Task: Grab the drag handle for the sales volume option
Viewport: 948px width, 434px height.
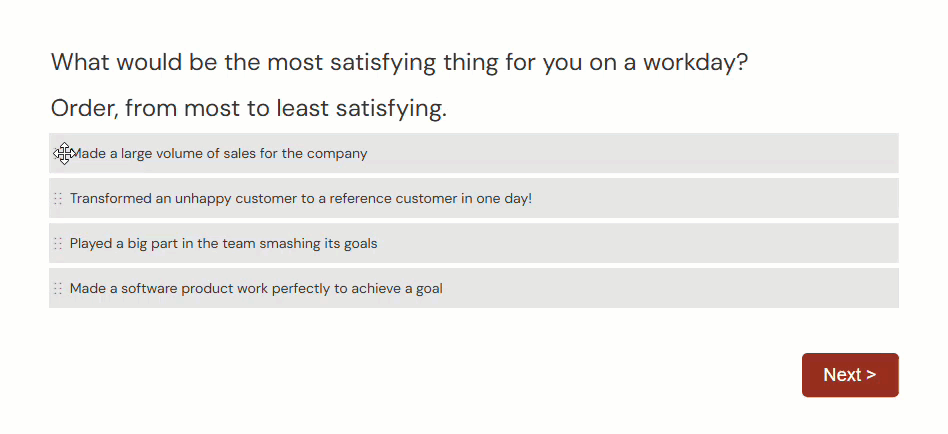Action: pyautogui.click(x=58, y=154)
